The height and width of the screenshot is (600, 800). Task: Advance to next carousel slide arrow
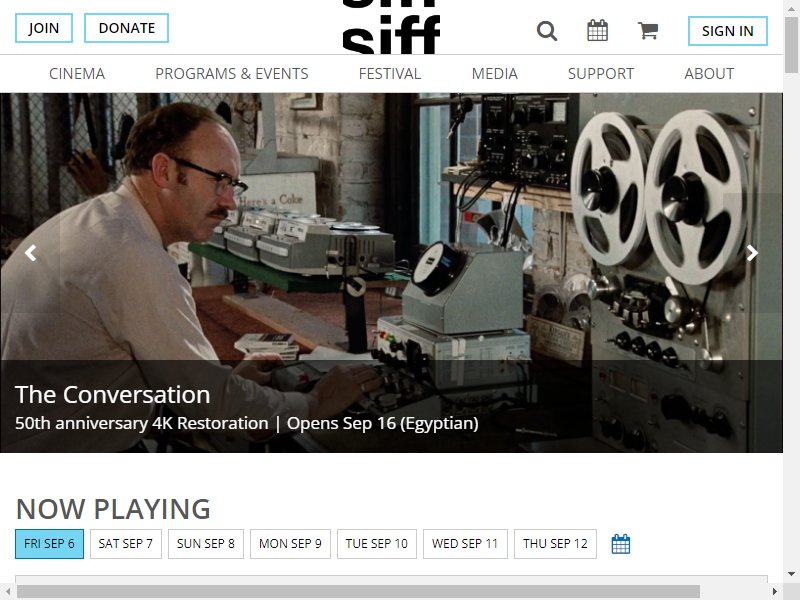[x=752, y=253]
